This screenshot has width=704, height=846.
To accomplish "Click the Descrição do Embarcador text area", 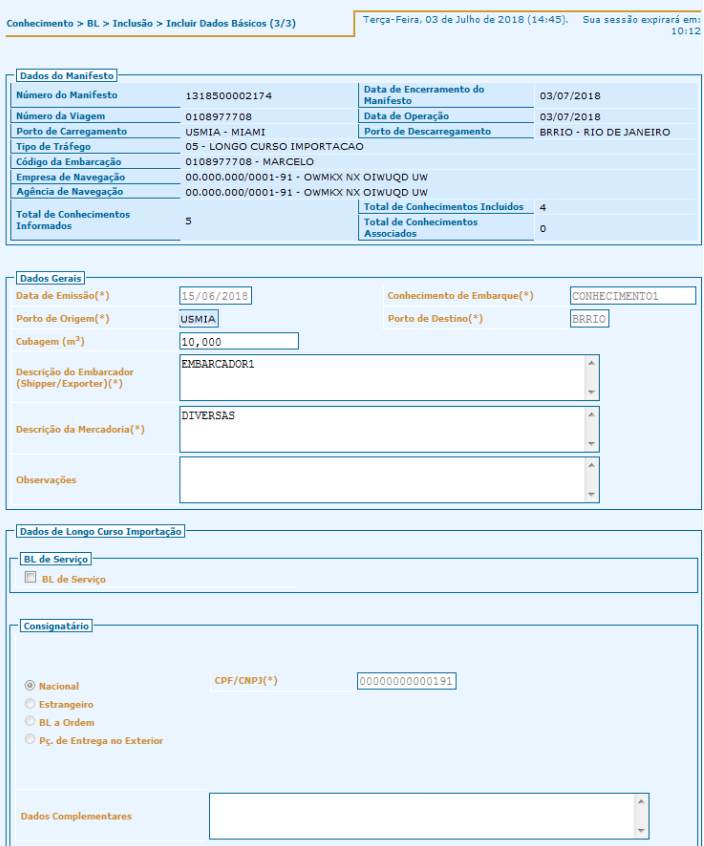I will pyautogui.click(x=381, y=377).
